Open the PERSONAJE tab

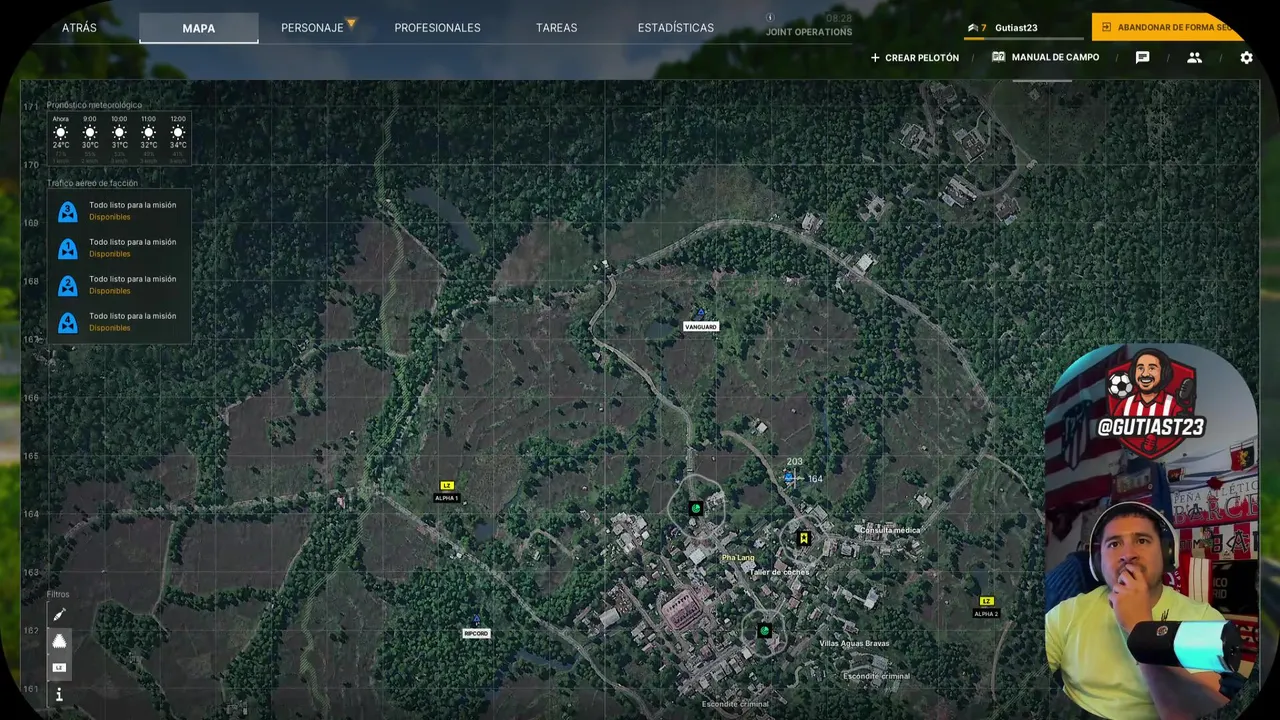[x=312, y=28]
